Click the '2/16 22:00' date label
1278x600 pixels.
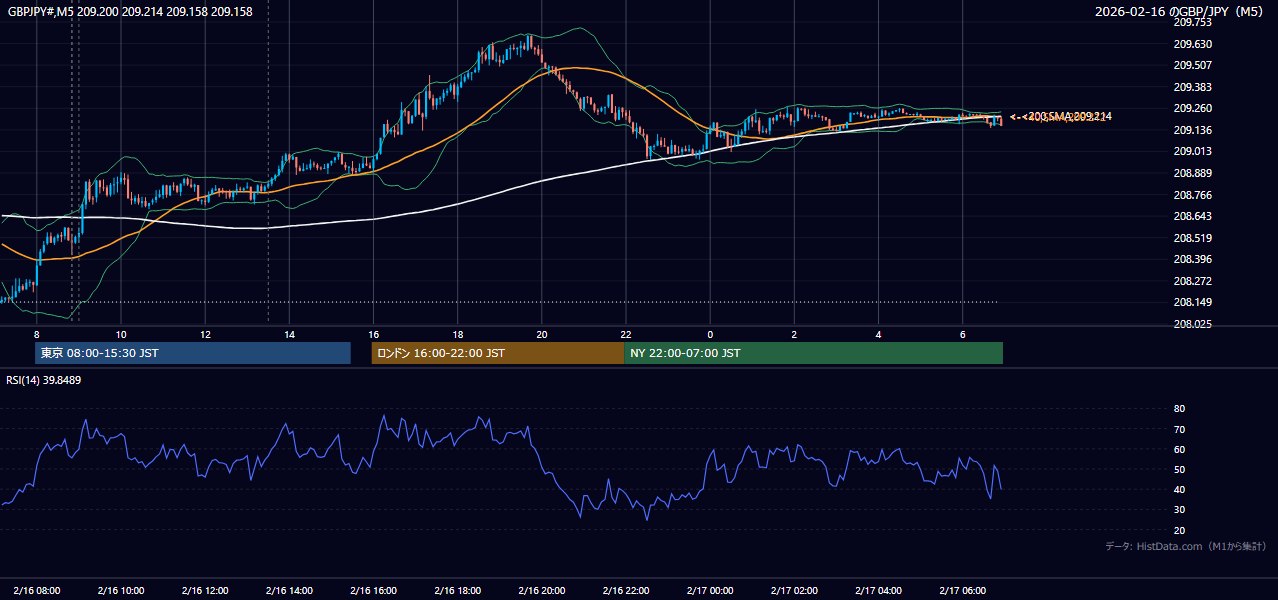click(625, 591)
